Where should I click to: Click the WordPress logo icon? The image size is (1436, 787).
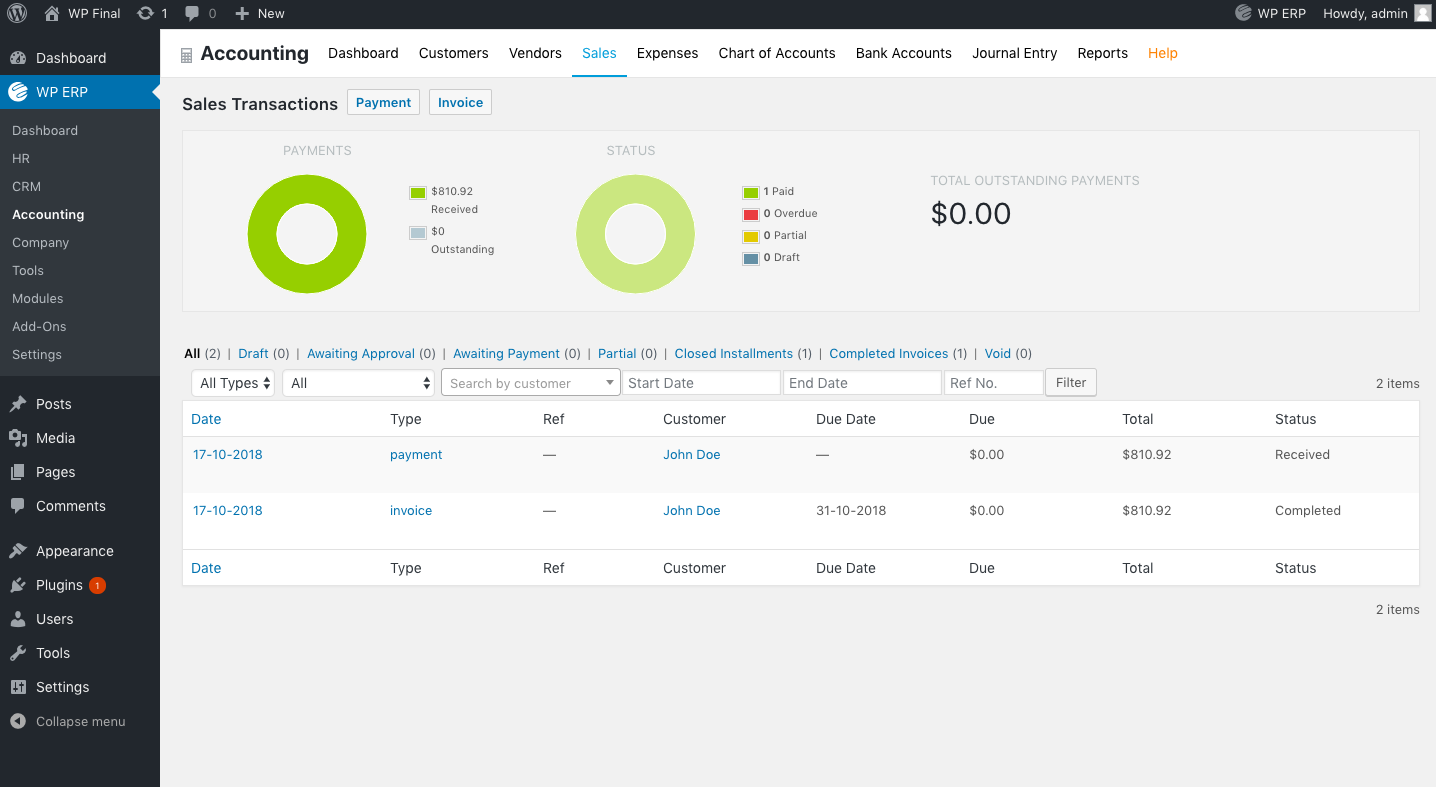pos(17,14)
